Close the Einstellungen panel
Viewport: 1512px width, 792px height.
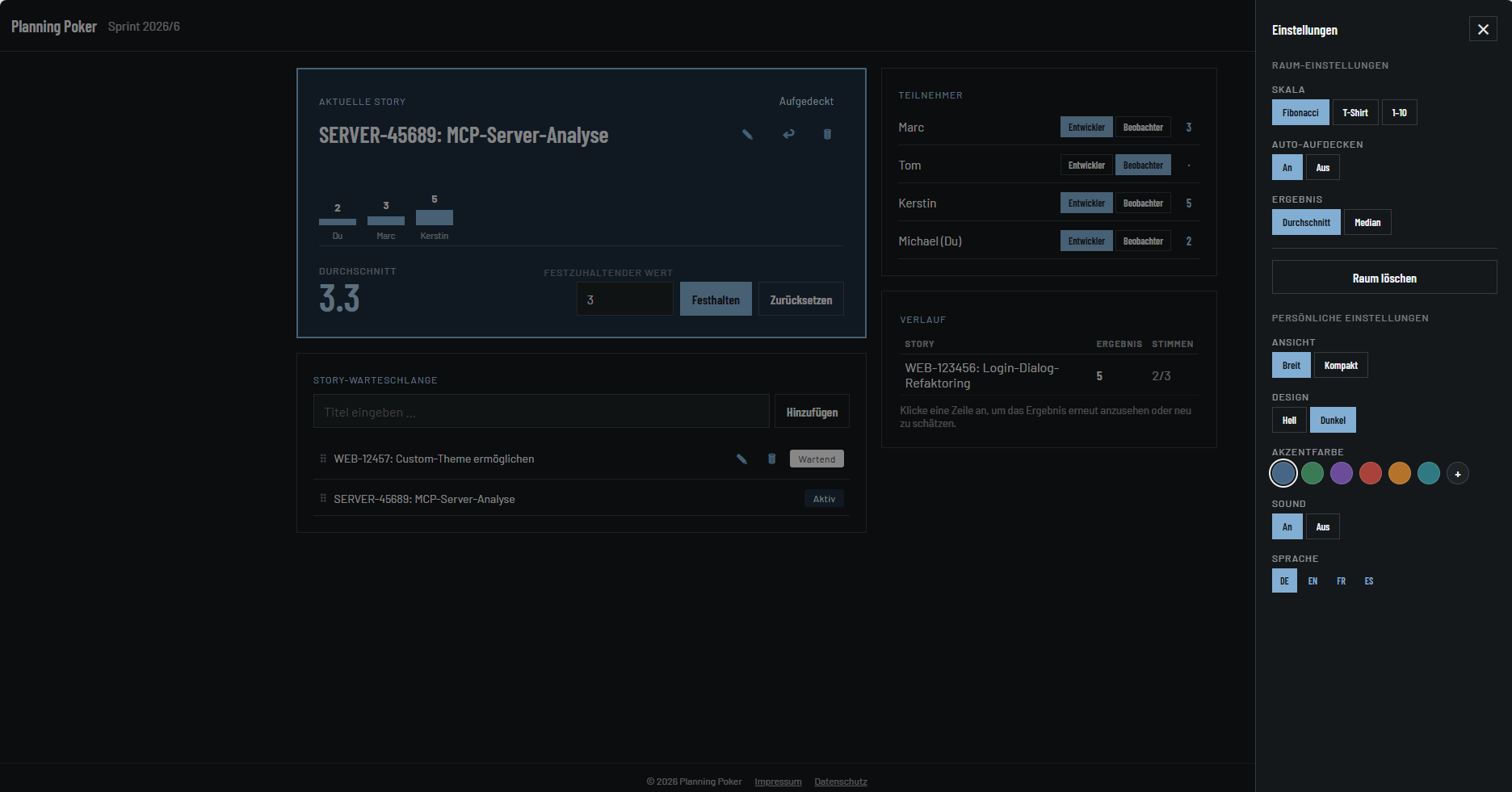(1483, 29)
